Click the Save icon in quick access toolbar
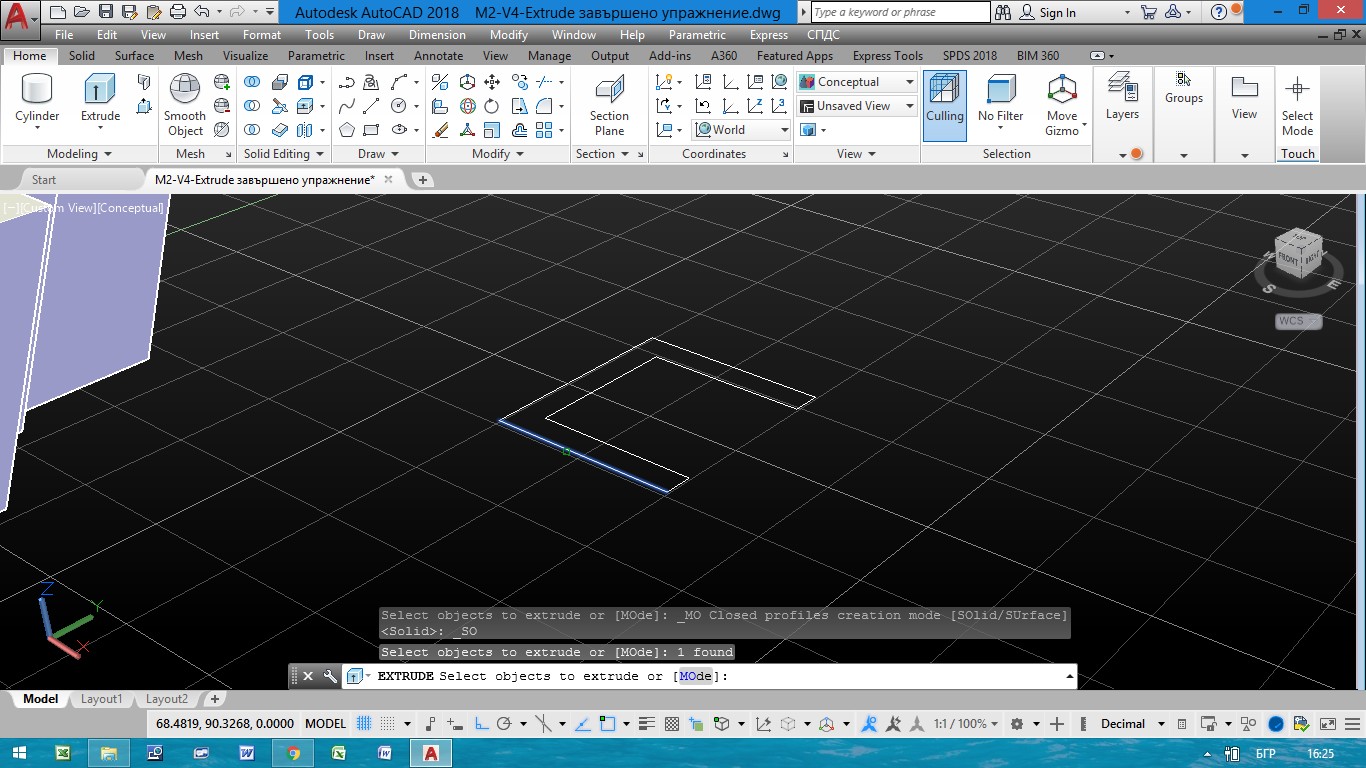Viewport: 1366px width, 768px height. click(107, 12)
